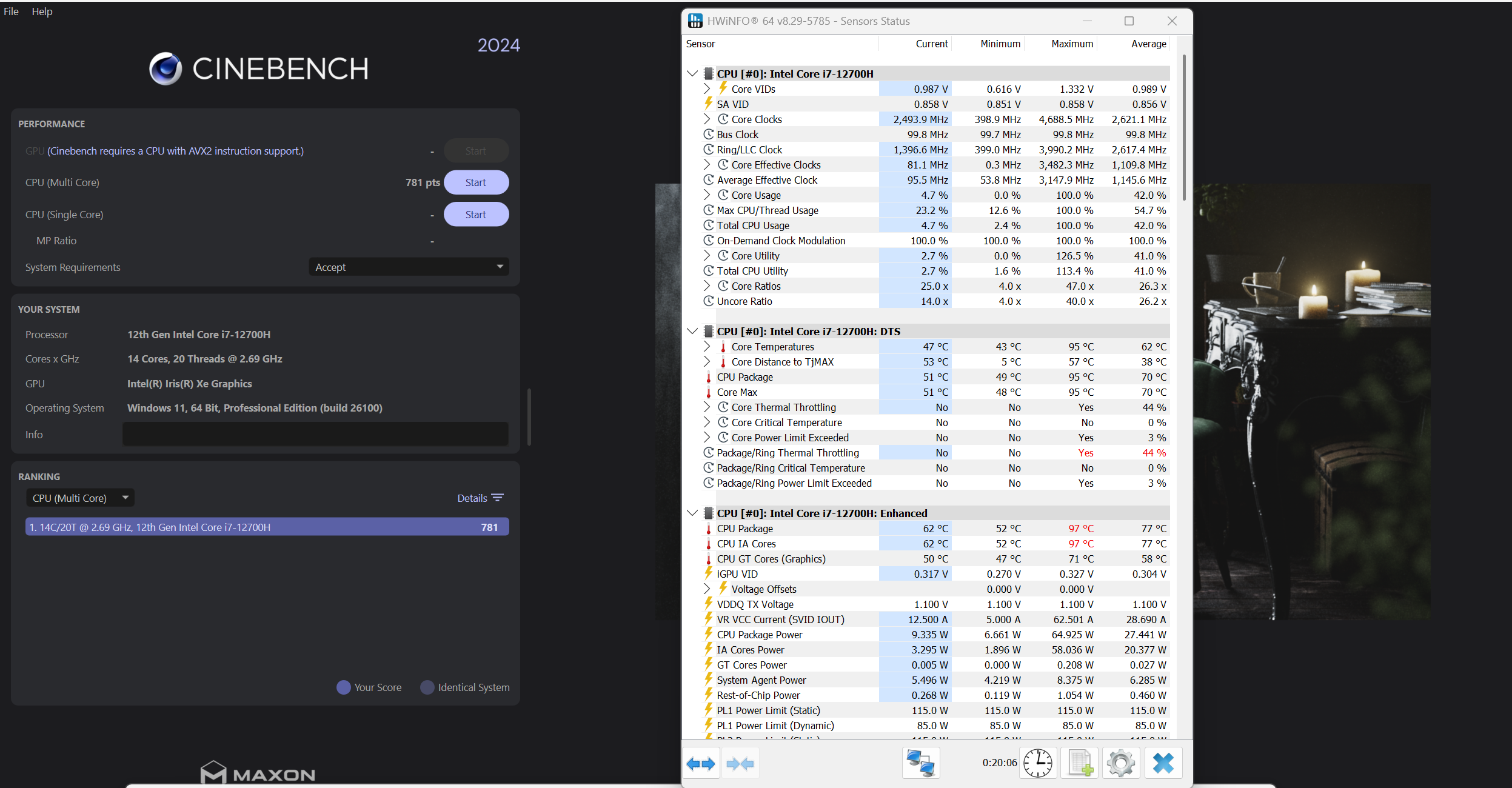Start the CPU (Single Core) benchmark
The height and width of the screenshot is (788, 1512).
click(476, 215)
